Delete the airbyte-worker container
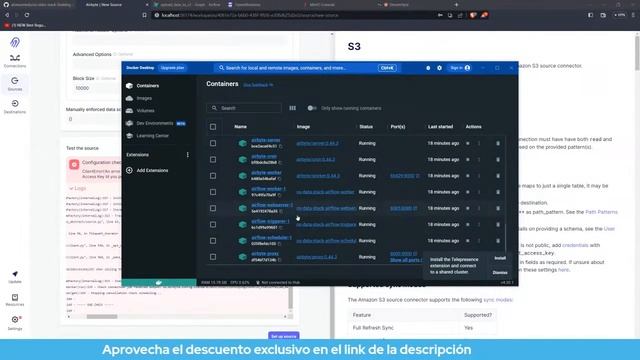 [498, 176]
